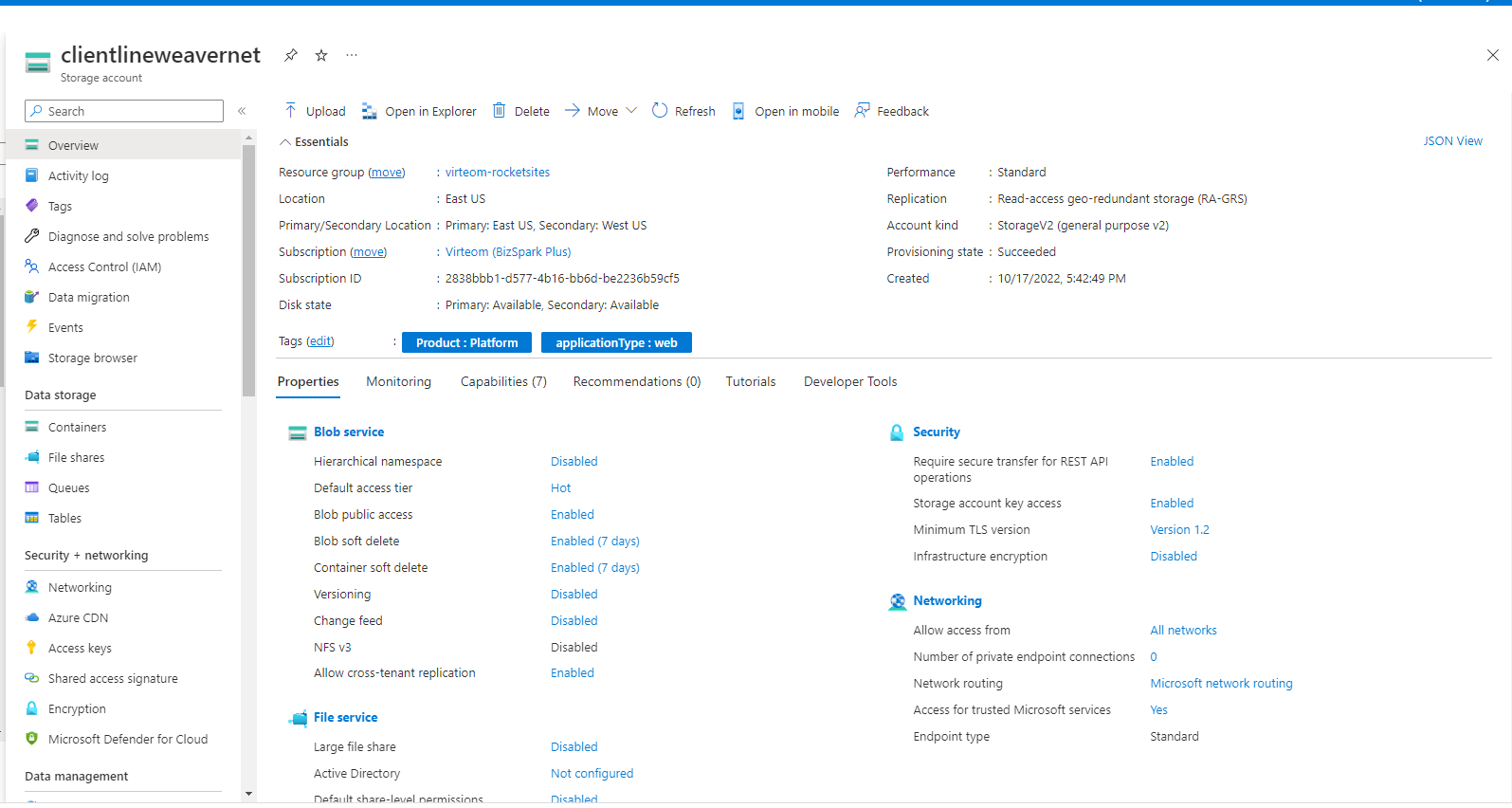Open the more options ellipsis menu
The image size is (1512, 808).
click(x=352, y=55)
